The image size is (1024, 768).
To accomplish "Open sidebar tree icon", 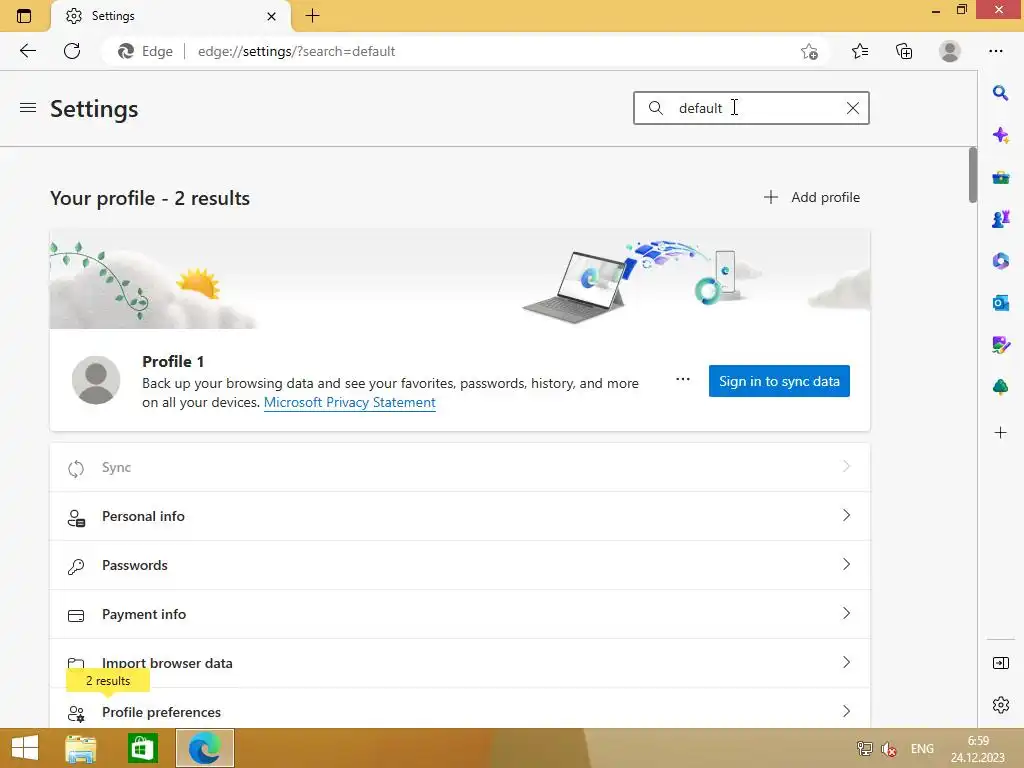I will 1000,387.
